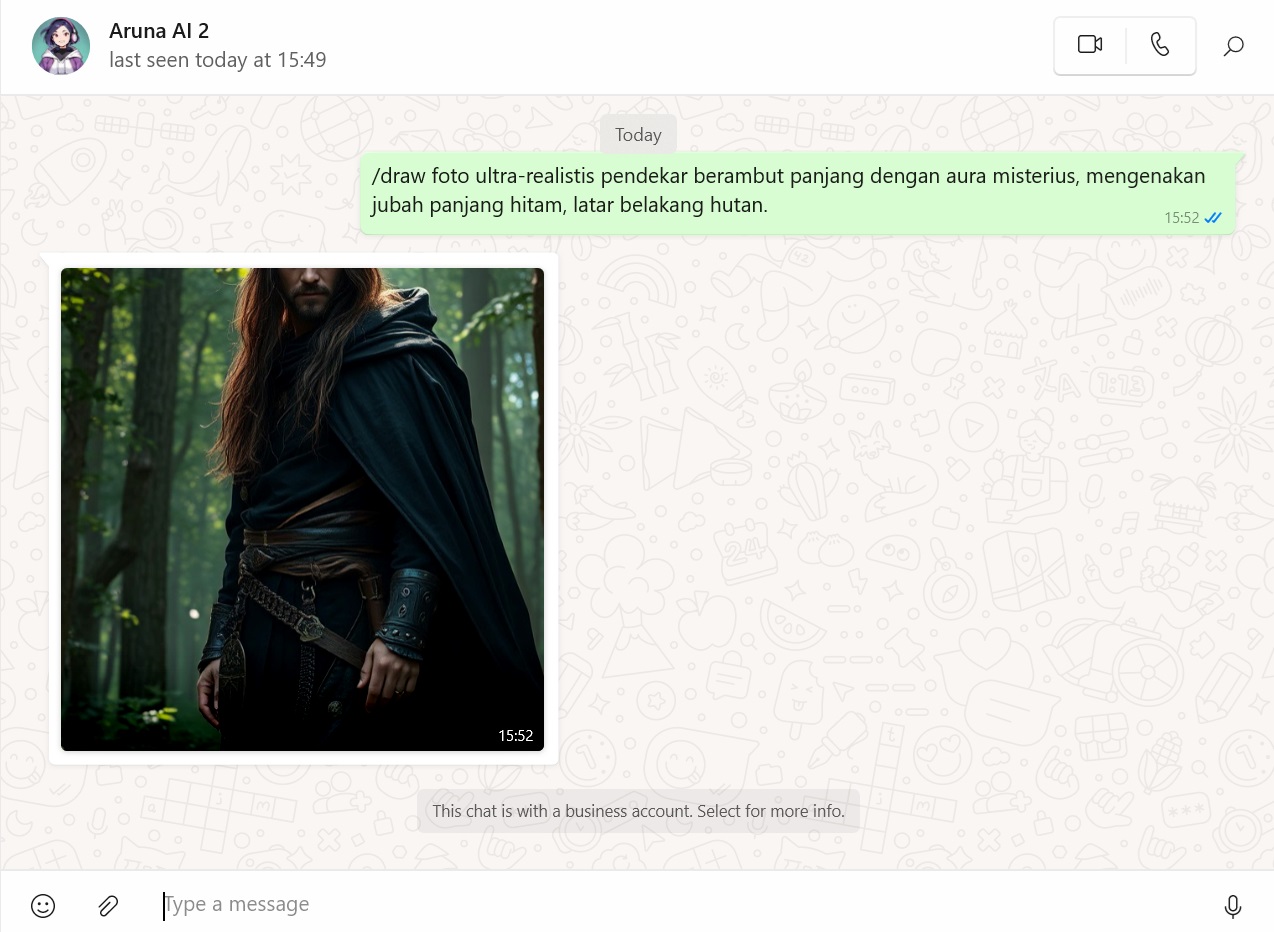
Task: Open the in-chat search icon
Action: (x=1233, y=45)
